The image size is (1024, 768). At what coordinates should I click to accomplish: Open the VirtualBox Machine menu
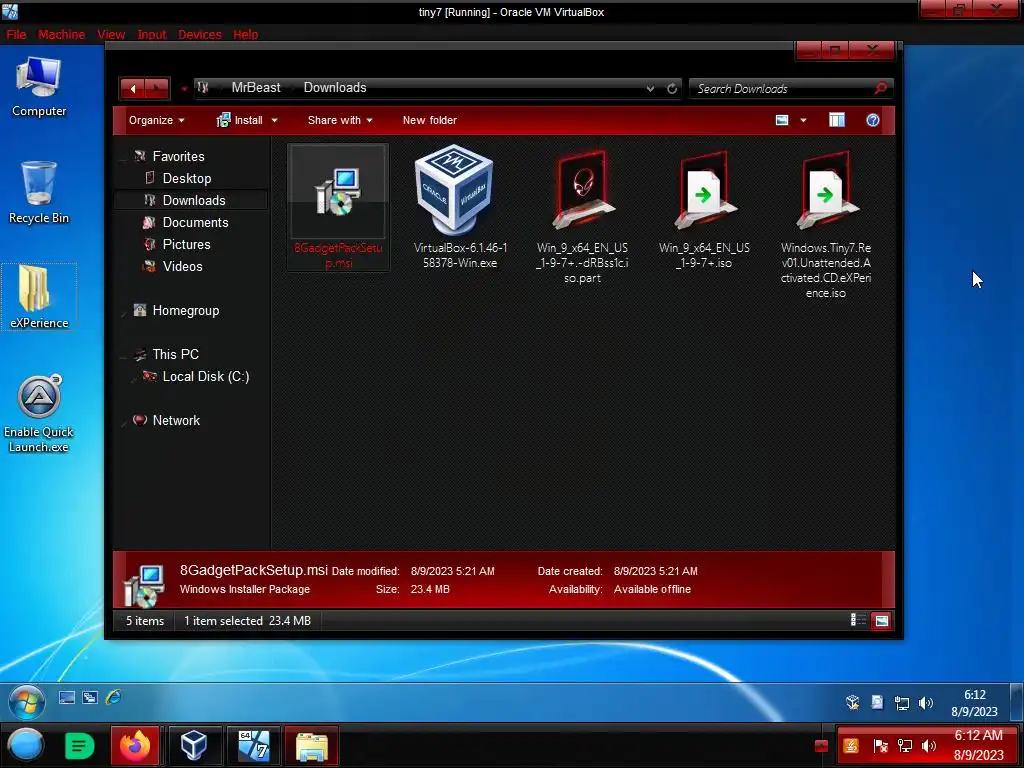coord(61,35)
